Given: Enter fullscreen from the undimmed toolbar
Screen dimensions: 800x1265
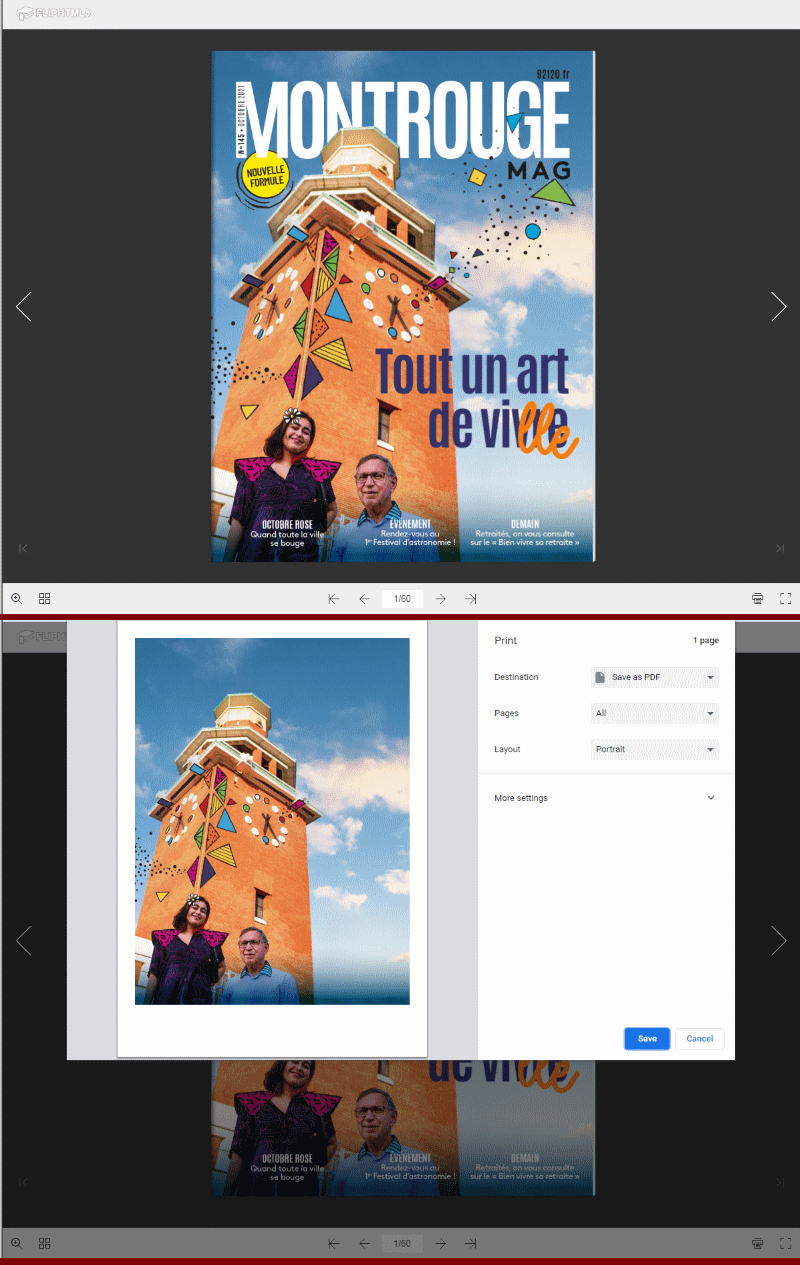Looking at the screenshot, I should (x=786, y=599).
